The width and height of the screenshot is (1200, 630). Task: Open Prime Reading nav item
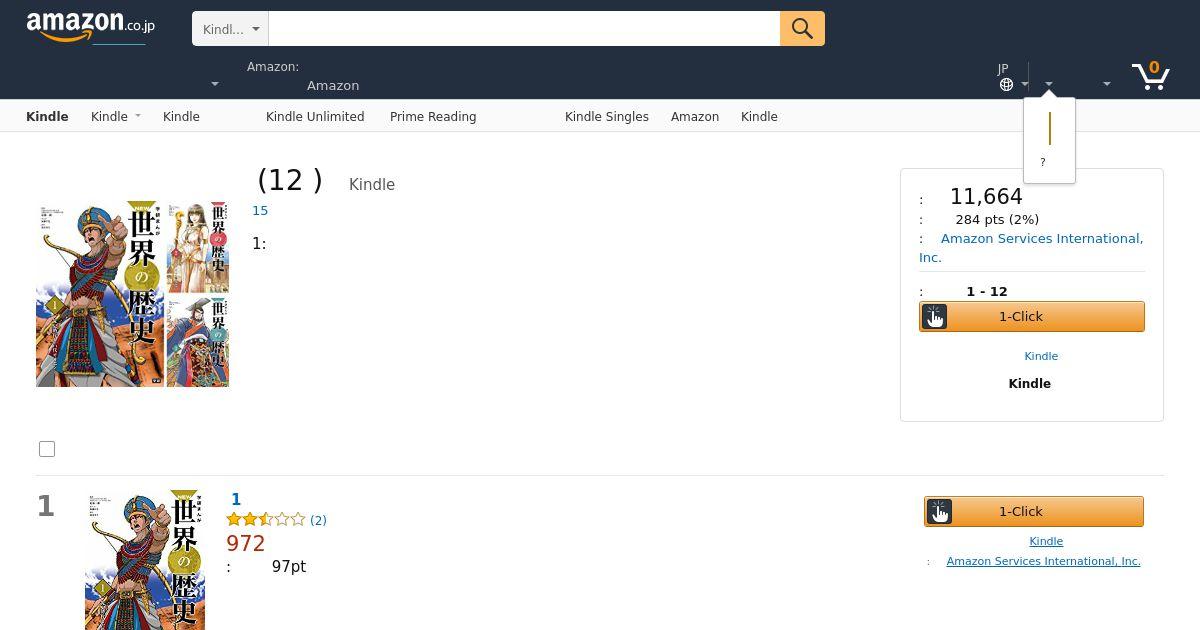tap(433, 117)
